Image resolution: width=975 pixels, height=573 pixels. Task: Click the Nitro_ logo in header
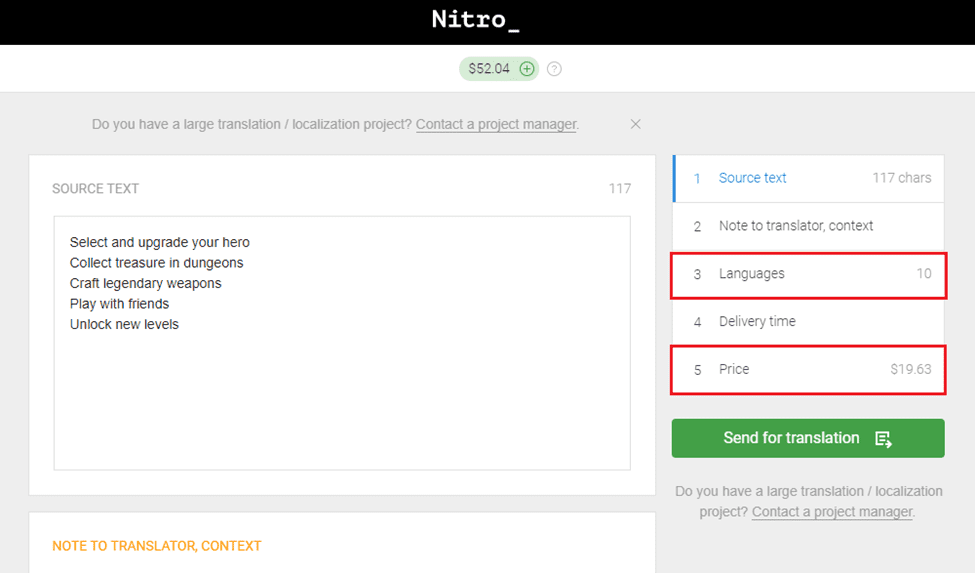click(x=475, y=20)
